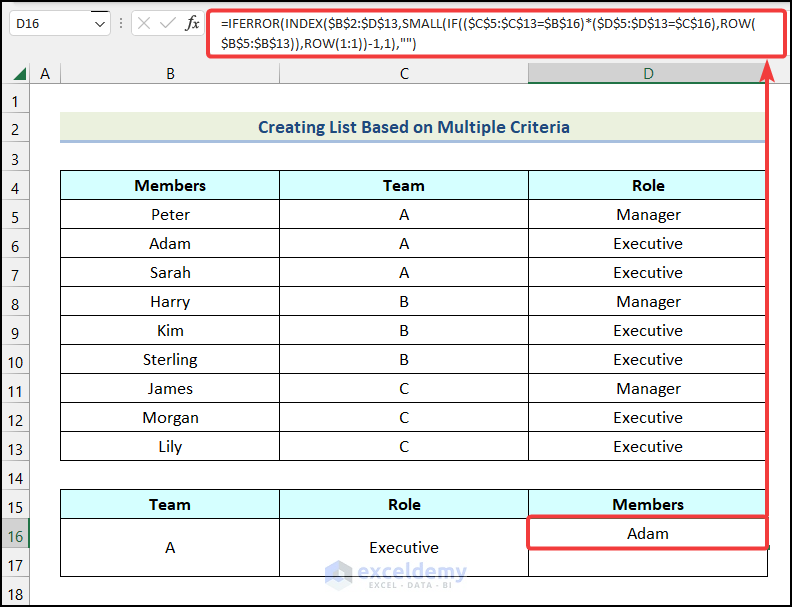
Task: Click the title Creating List Based on Multiple Criteria
Action: (x=413, y=127)
